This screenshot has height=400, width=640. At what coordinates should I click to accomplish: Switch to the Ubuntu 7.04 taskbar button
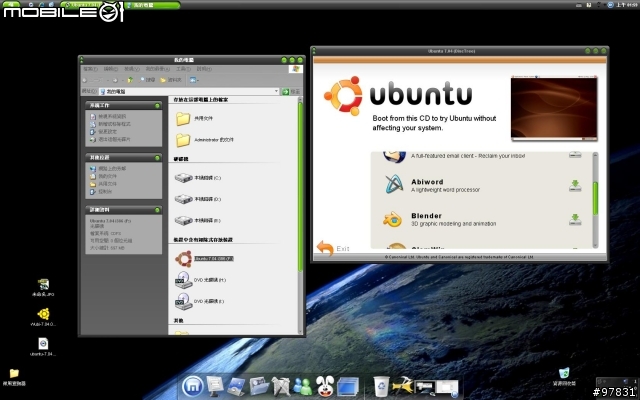[89, 5]
